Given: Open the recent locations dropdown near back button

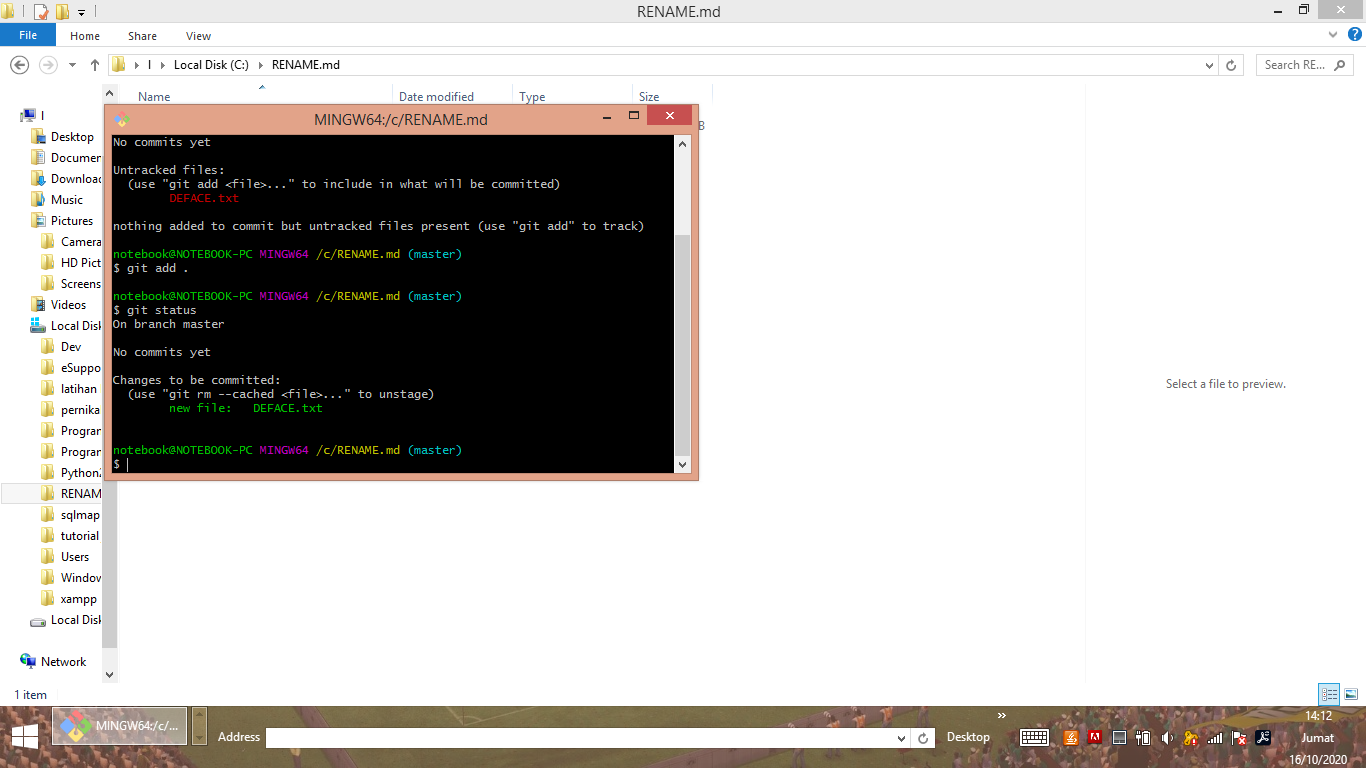Looking at the screenshot, I should click(71, 65).
